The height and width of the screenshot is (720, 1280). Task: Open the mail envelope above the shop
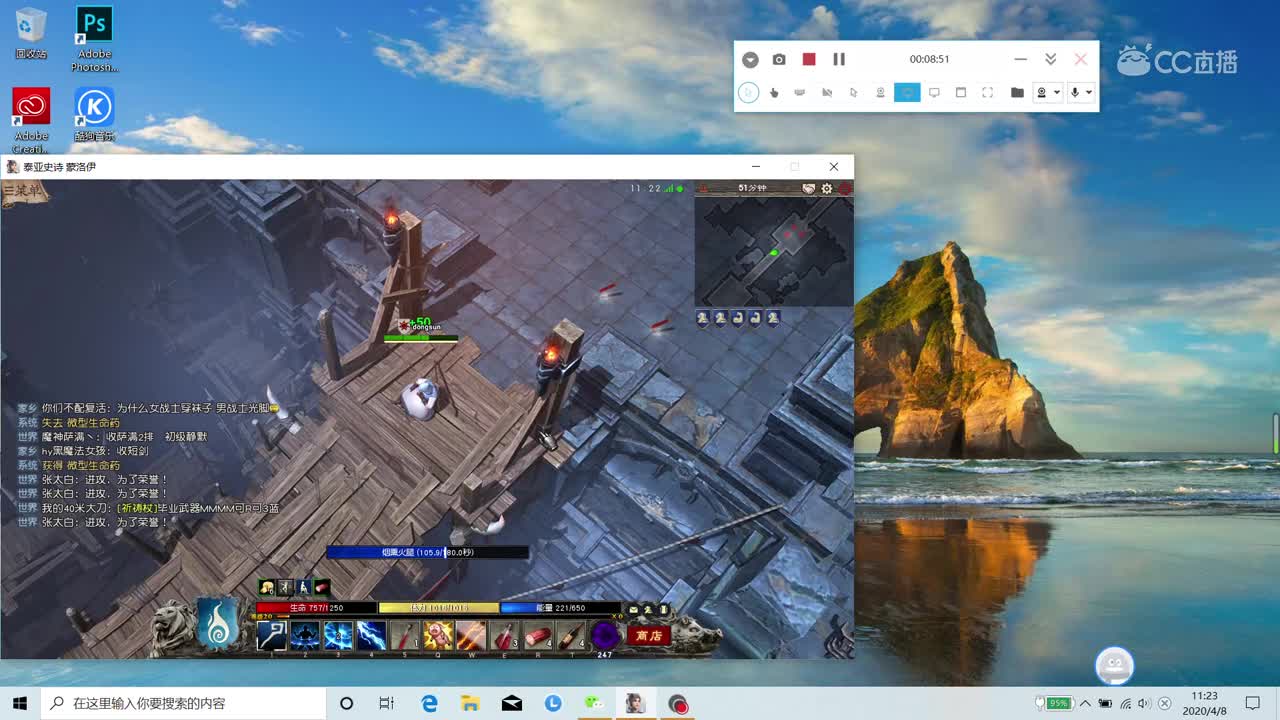coord(633,608)
